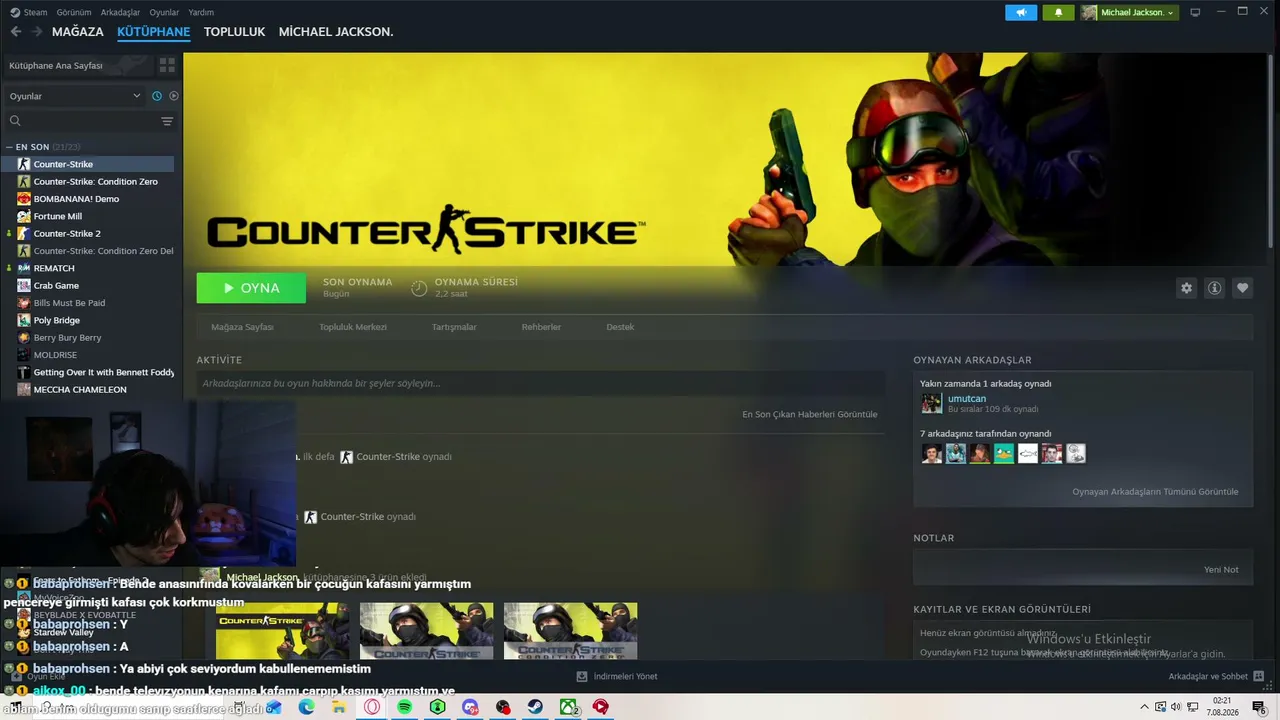
Task: Expand the Oyunlar library filter dropdown
Action: coord(76,96)
